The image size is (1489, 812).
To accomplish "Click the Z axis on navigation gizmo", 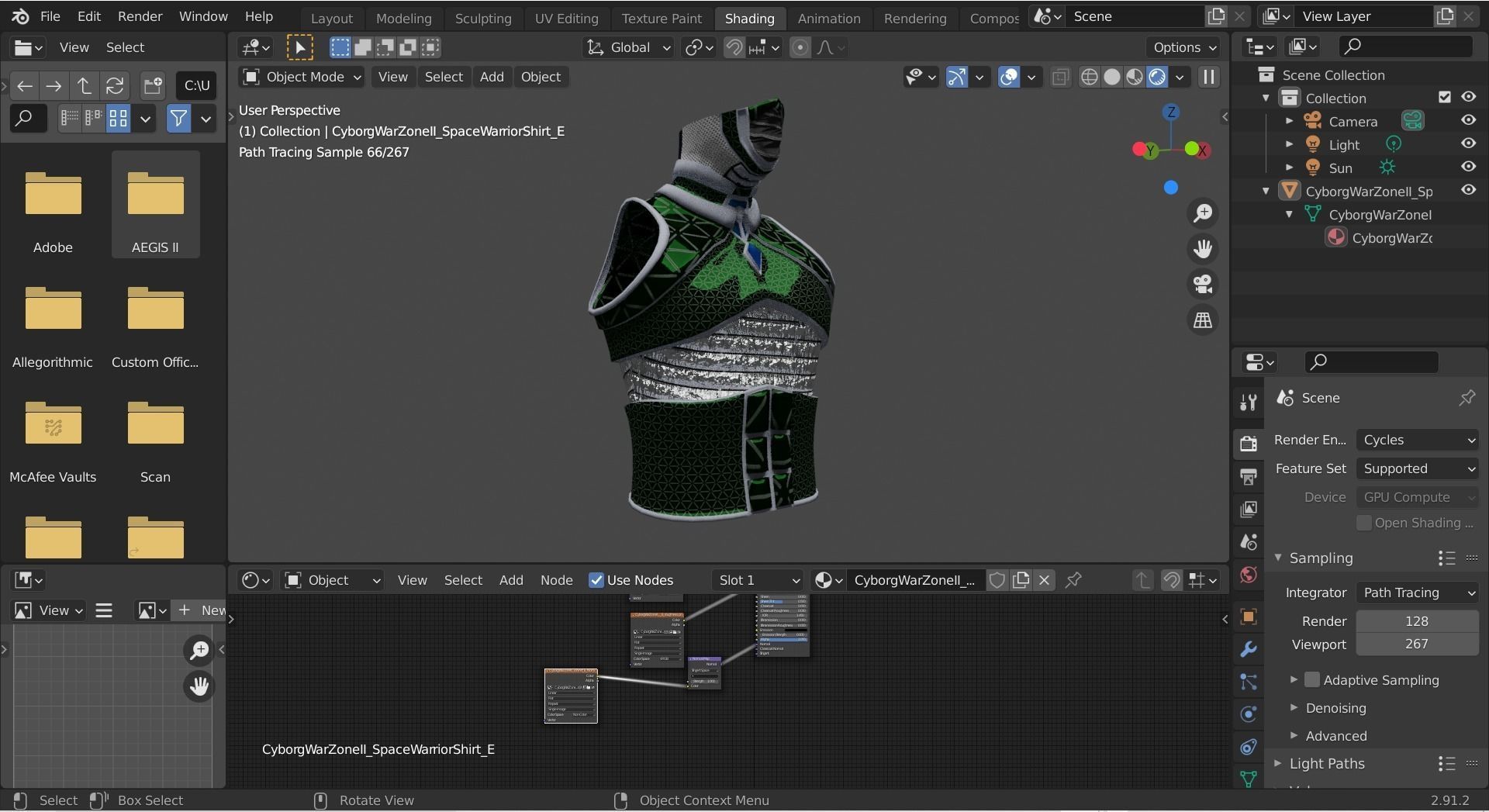I will point(1171,112).
